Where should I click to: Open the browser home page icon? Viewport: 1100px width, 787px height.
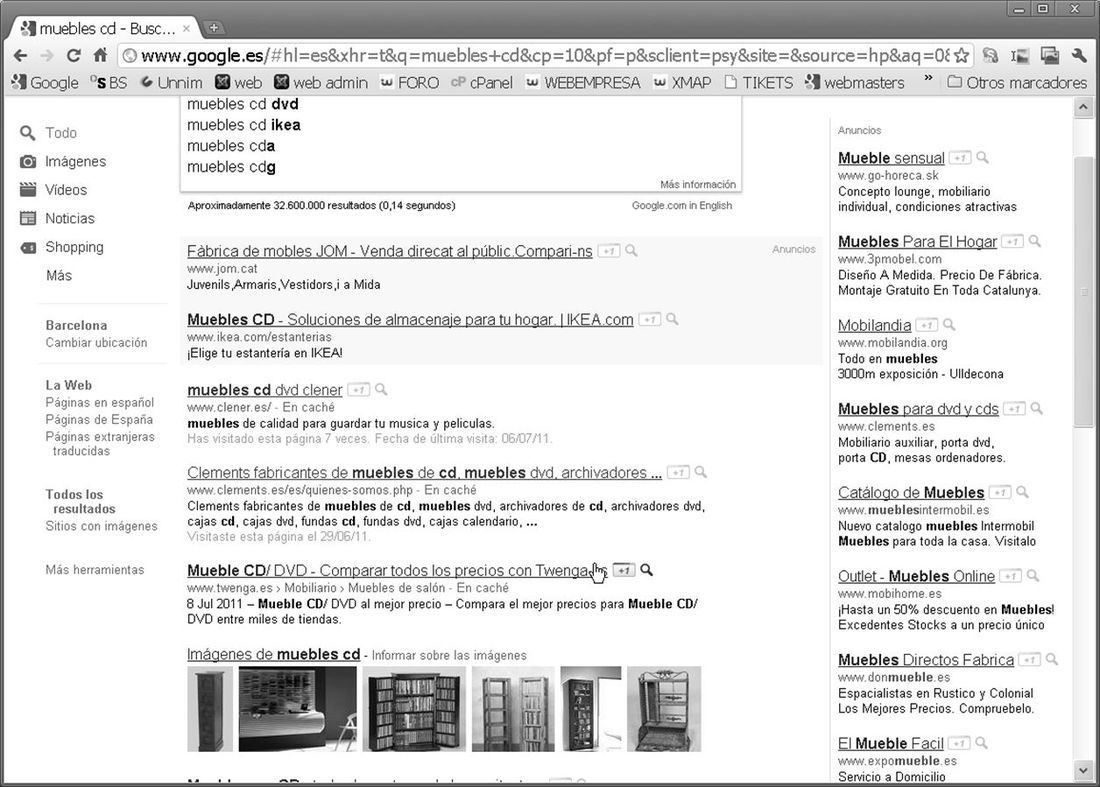tap(100, 55)
